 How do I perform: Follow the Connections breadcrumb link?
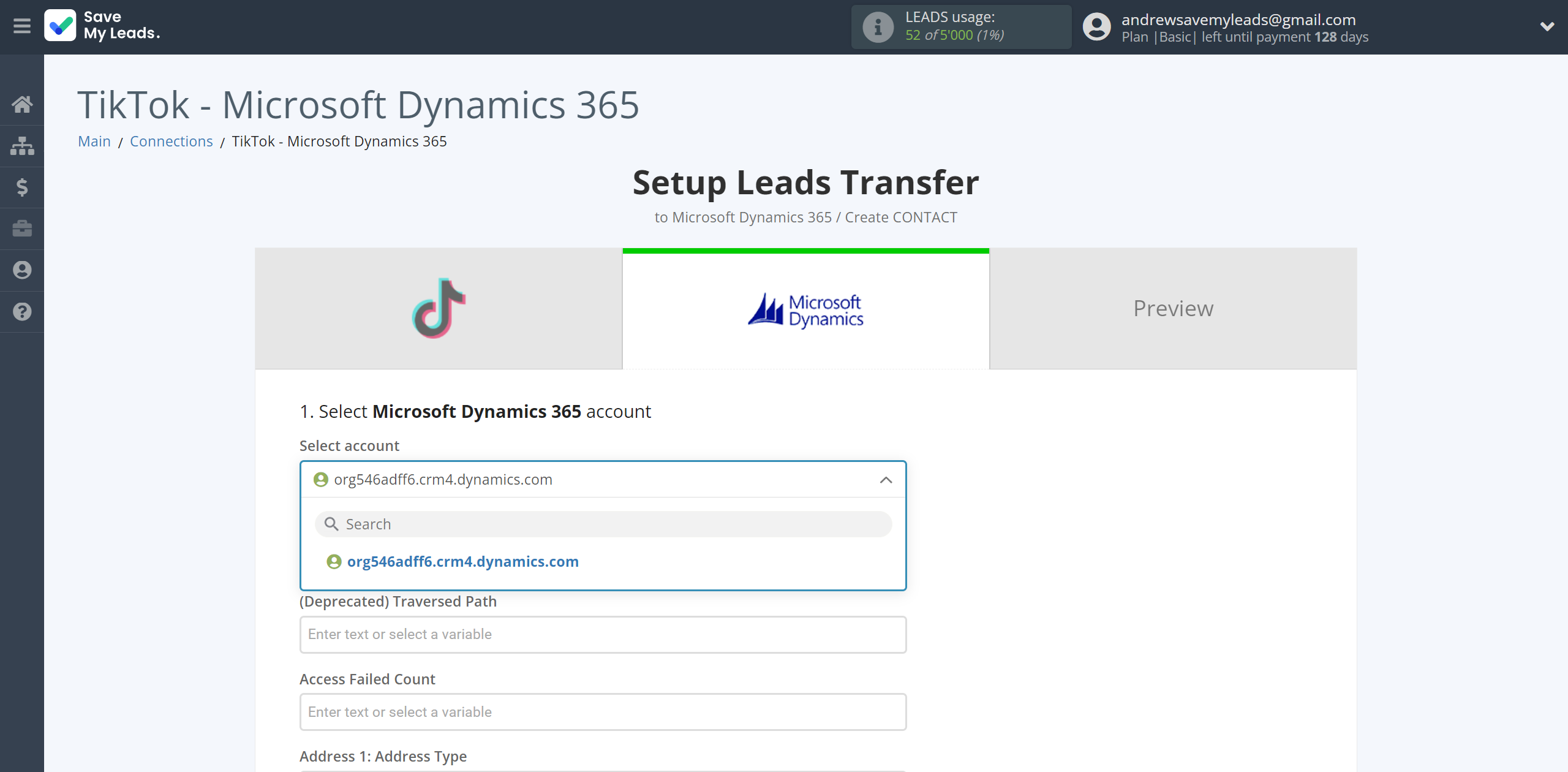[171, 141]
